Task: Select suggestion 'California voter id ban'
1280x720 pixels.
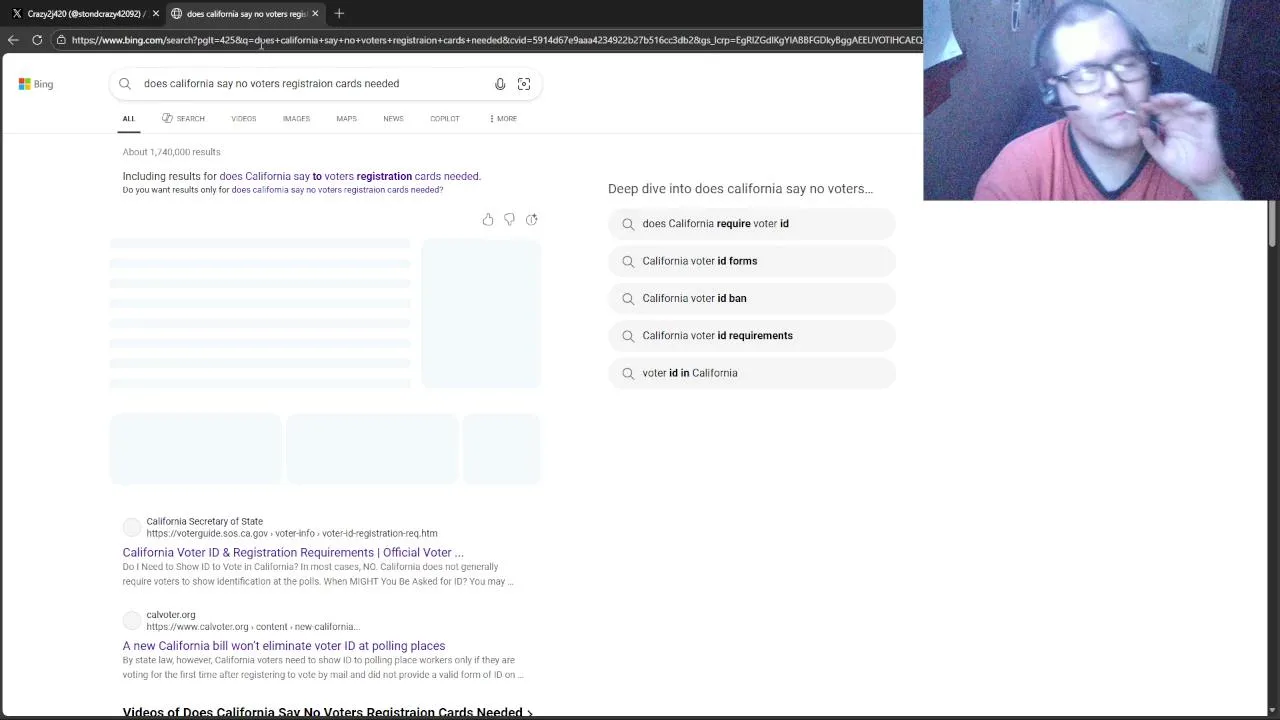Action: point(752,298)
